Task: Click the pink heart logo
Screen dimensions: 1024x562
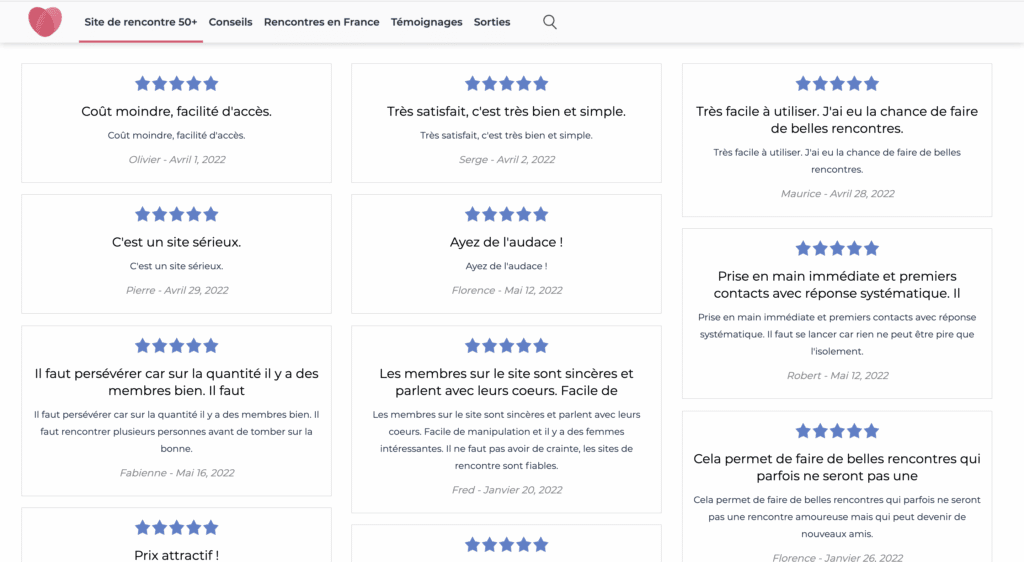Action: (x=45, y=22)
